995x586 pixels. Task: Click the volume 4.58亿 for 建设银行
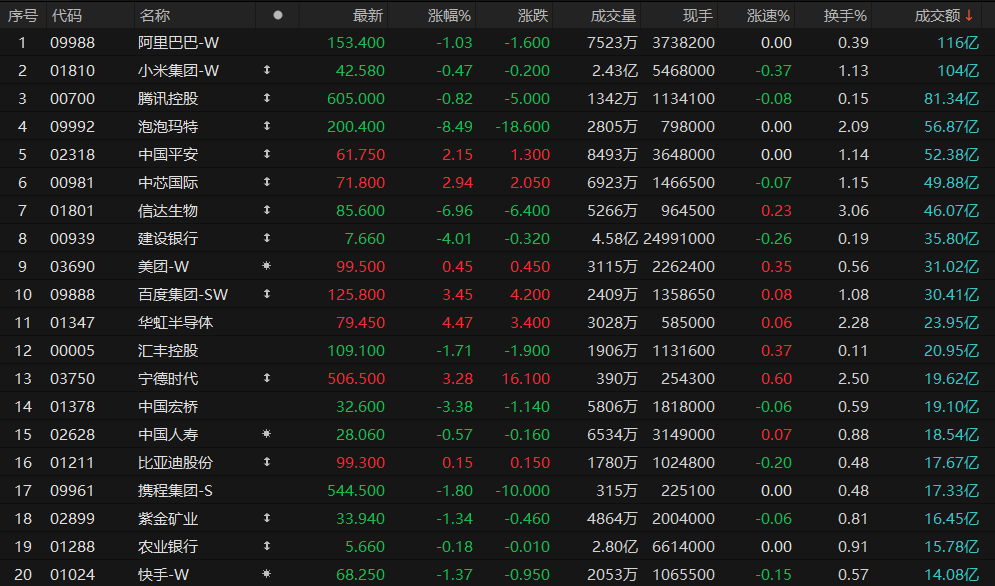(614, 238)
